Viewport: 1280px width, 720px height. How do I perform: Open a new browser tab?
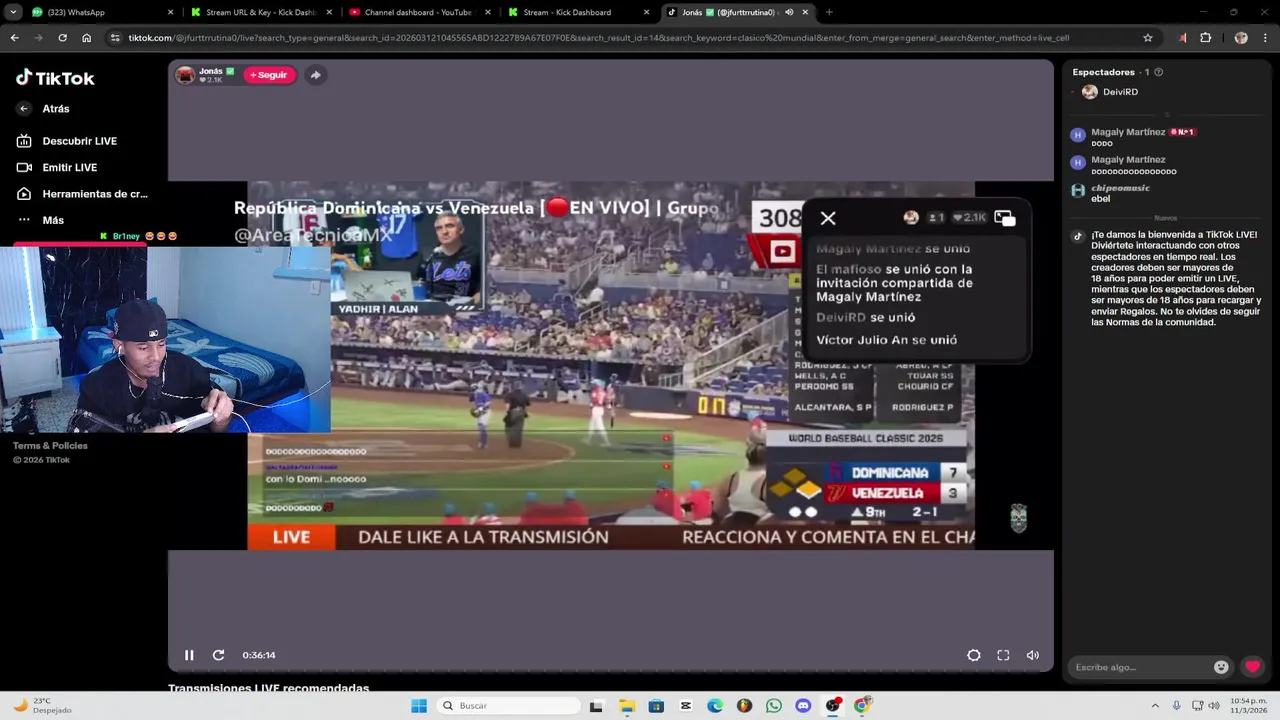click(x=829, y=12)
